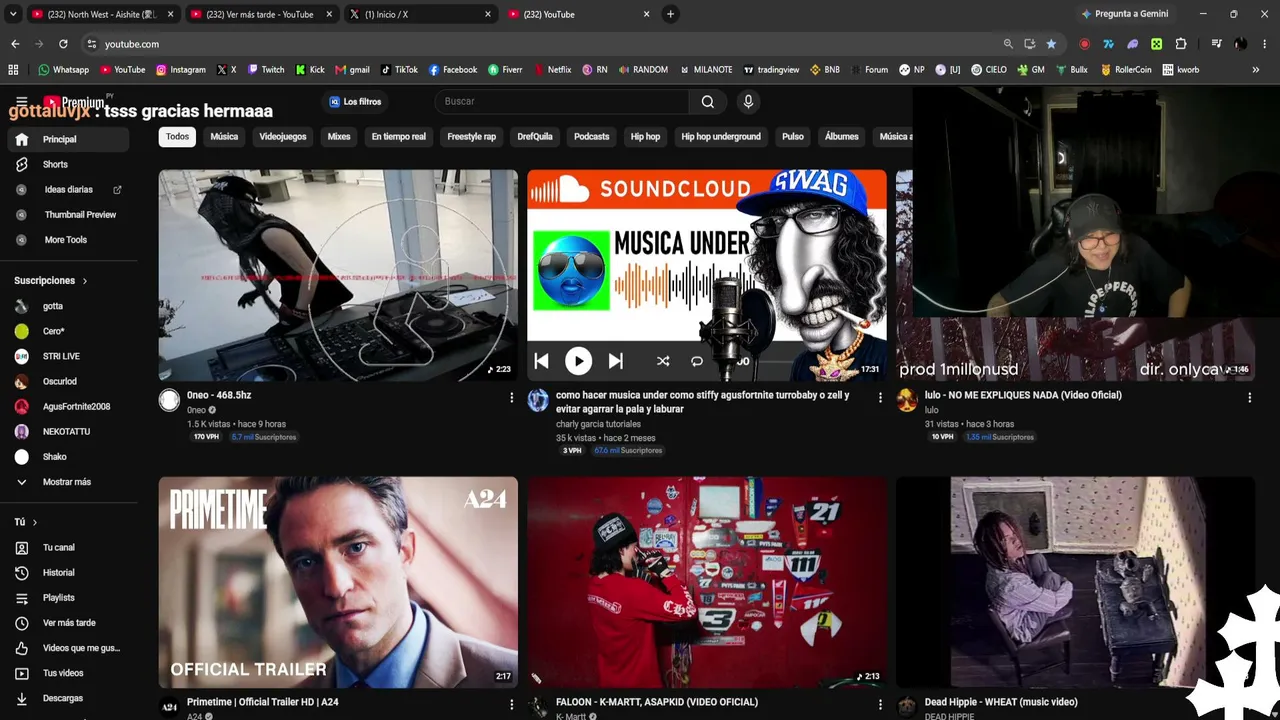Screen dimensions: 1280x720
Task: Open the tab search dropdown arrow
Action: coord(13,14)
